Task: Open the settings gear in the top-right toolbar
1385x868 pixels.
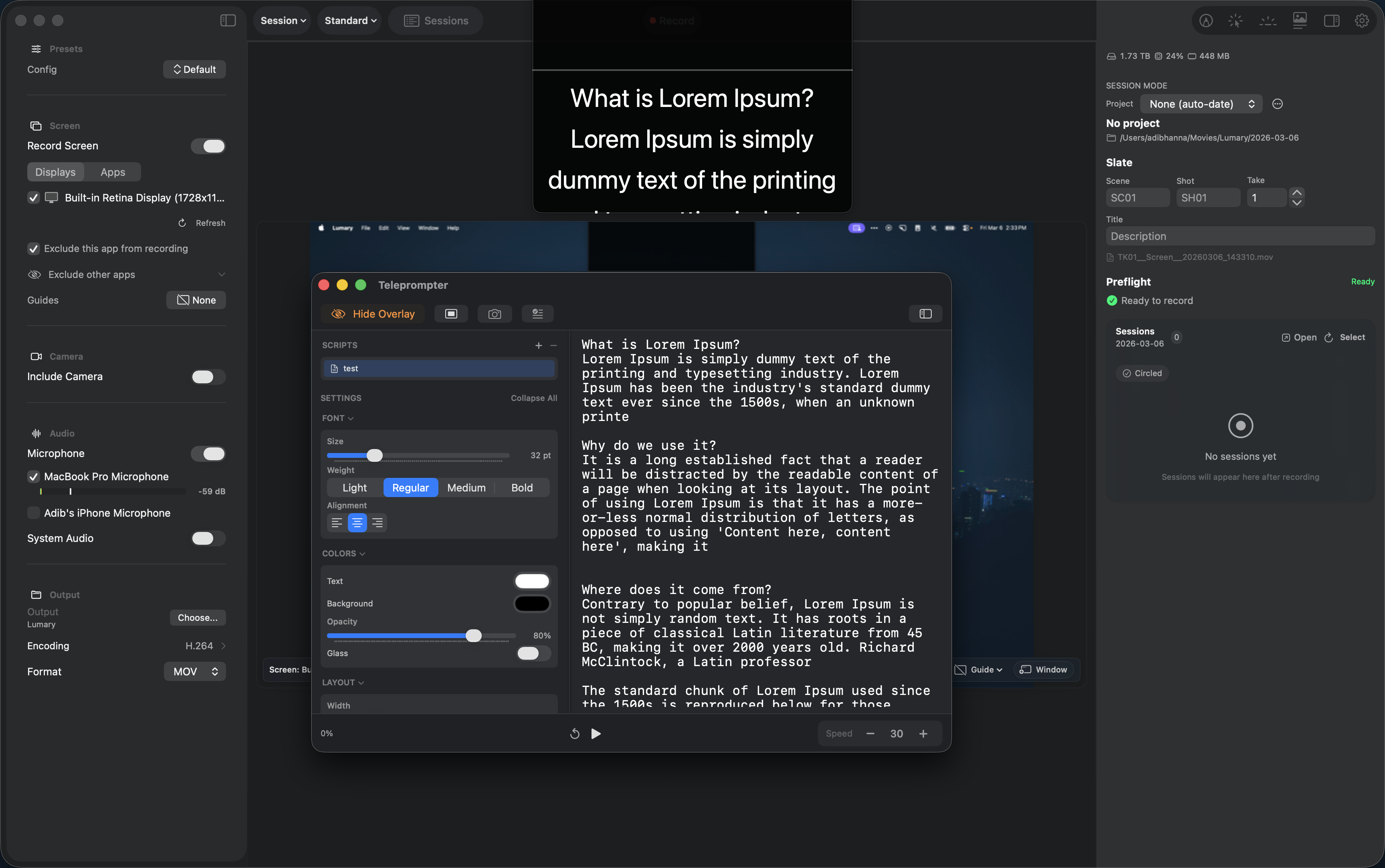Action: (1361, 20)
